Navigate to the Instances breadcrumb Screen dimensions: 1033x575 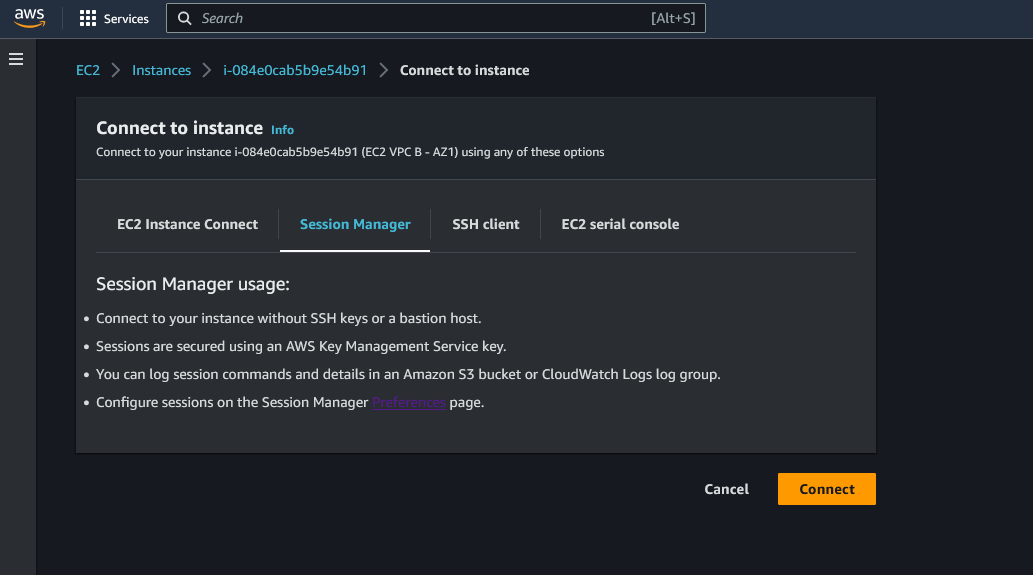click(x=161, y=70)
